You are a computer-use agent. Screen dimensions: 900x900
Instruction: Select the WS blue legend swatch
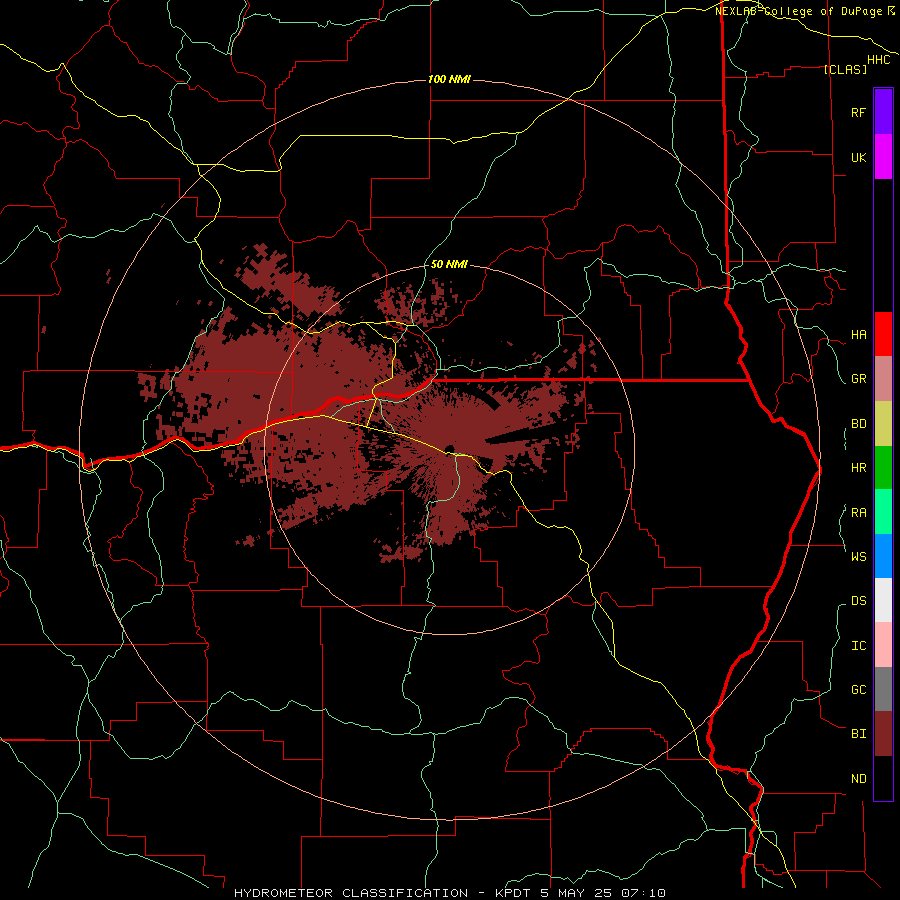(x=883, y=556)
